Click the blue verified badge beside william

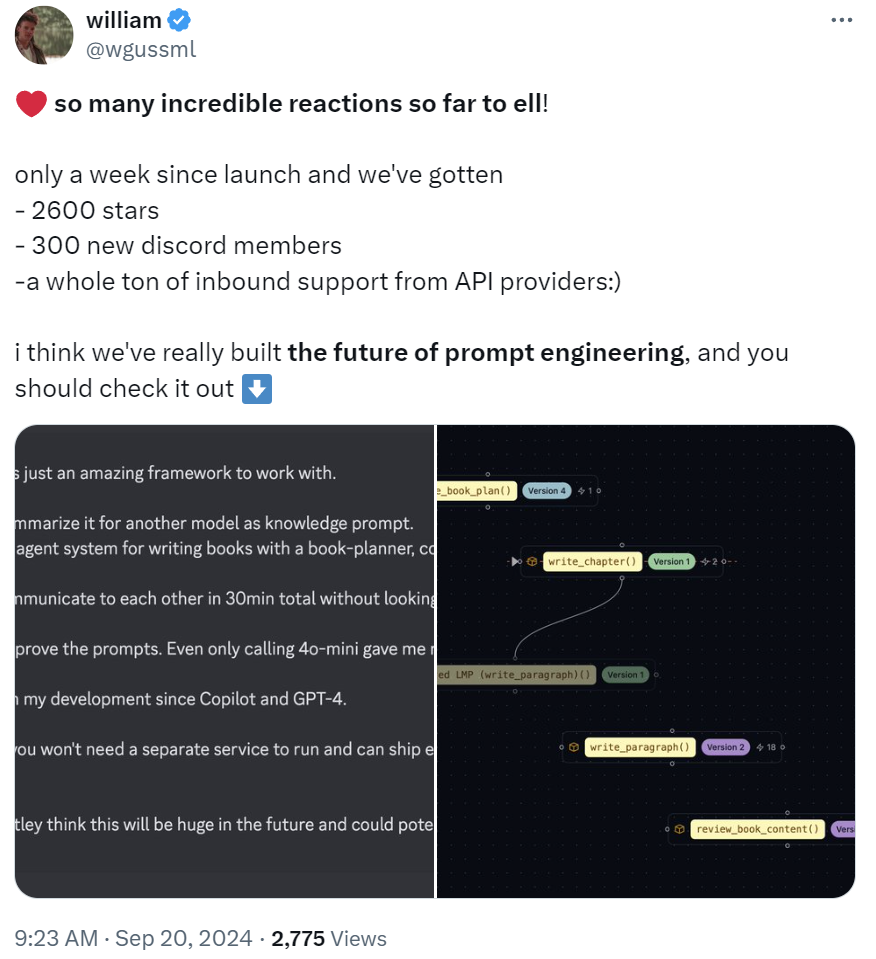tap(178, 18)
